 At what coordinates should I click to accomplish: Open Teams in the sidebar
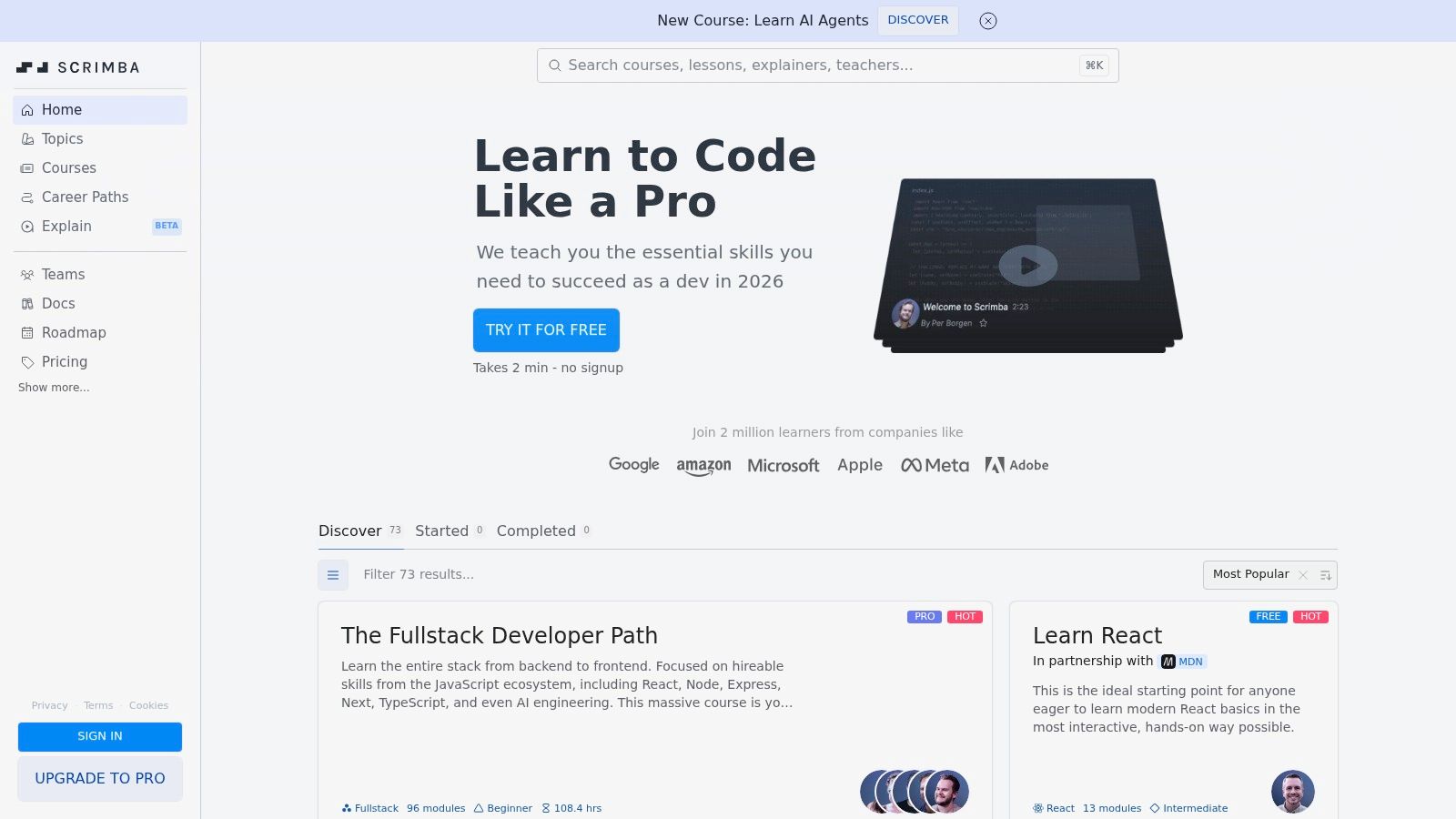click(x=100, y=275)
